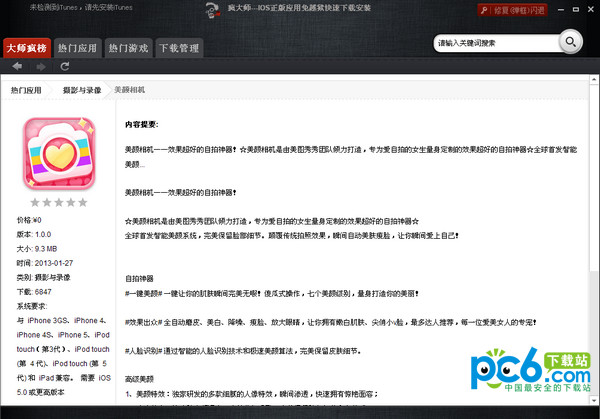Click the 系统要求: label
Image resolution: width=600 pixels, height=419 pixels.
click(32, 307)
